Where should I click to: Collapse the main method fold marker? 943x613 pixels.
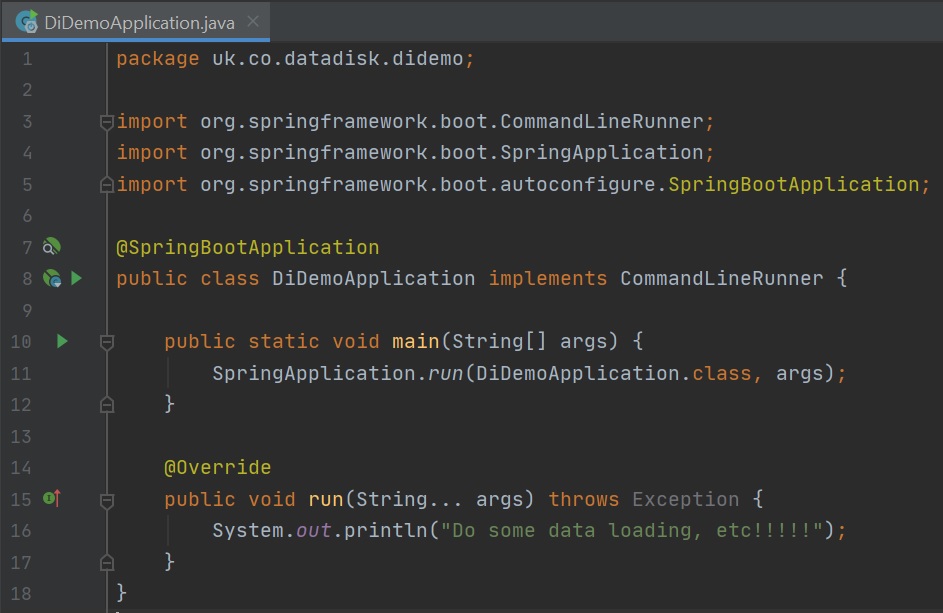(106, 342)
